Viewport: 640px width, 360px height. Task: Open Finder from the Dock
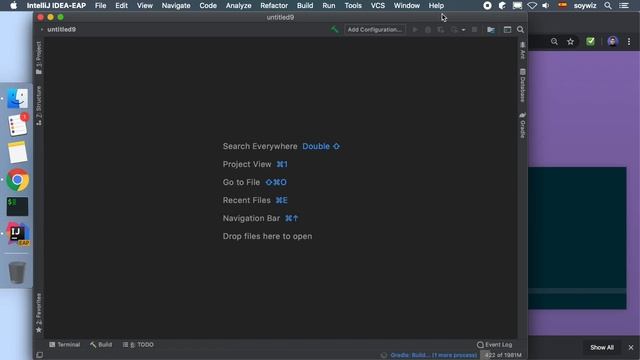pyautogui.click(x=18, y=98)
